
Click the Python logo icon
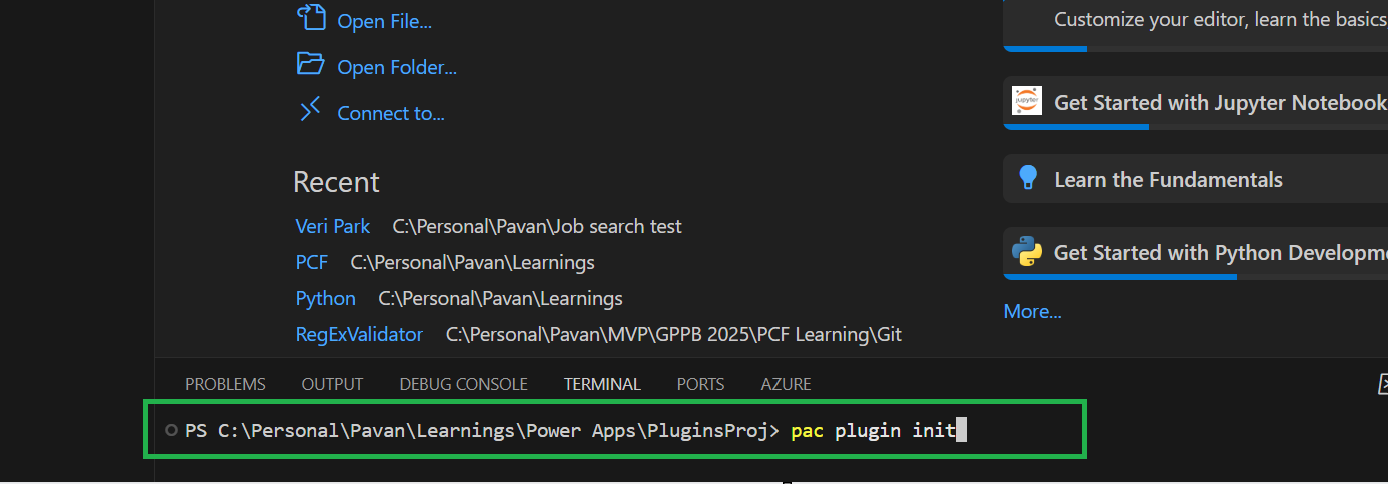point(1027,252)
